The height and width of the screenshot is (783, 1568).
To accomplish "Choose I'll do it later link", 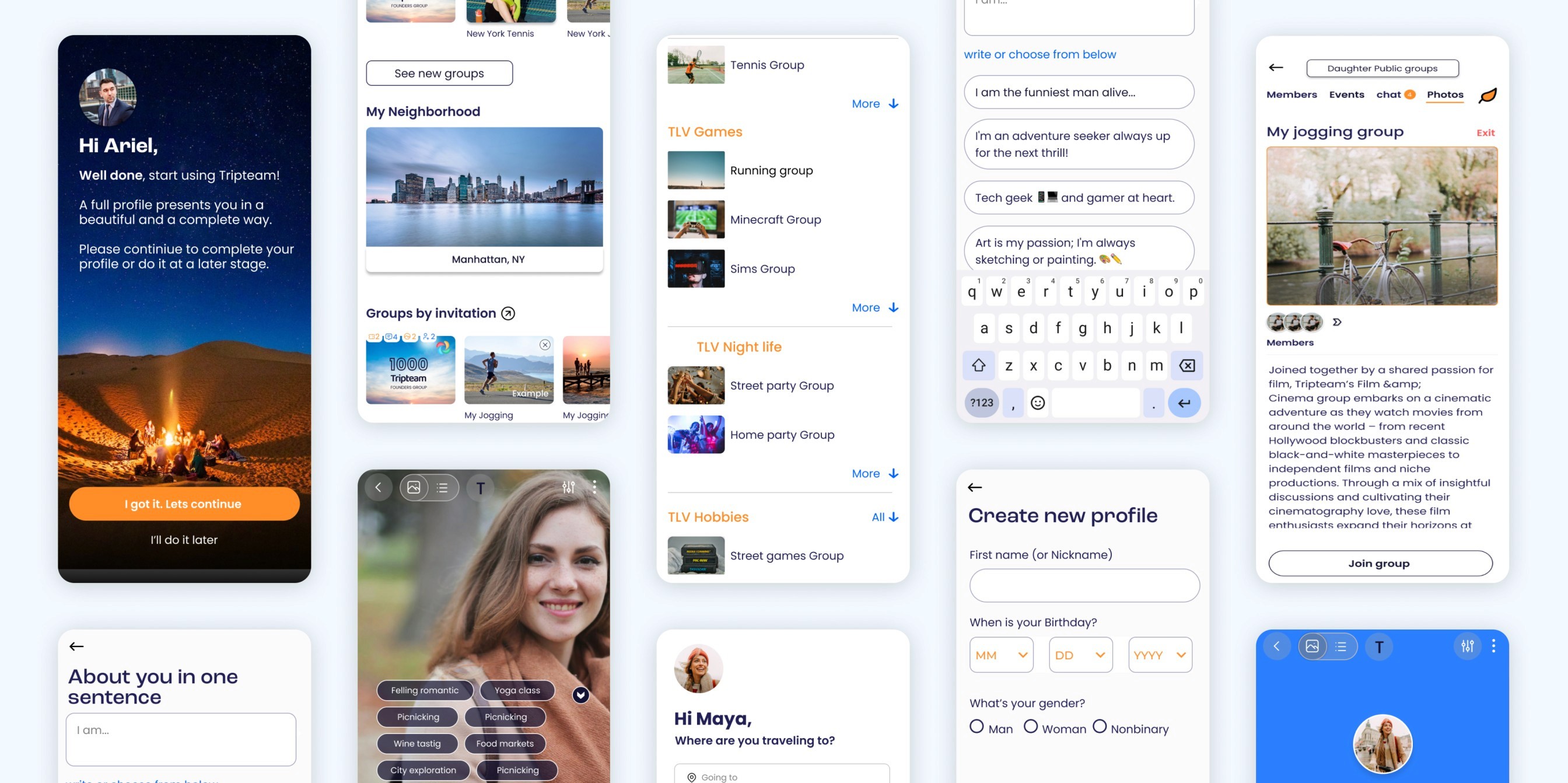I will tap(184, 540).
